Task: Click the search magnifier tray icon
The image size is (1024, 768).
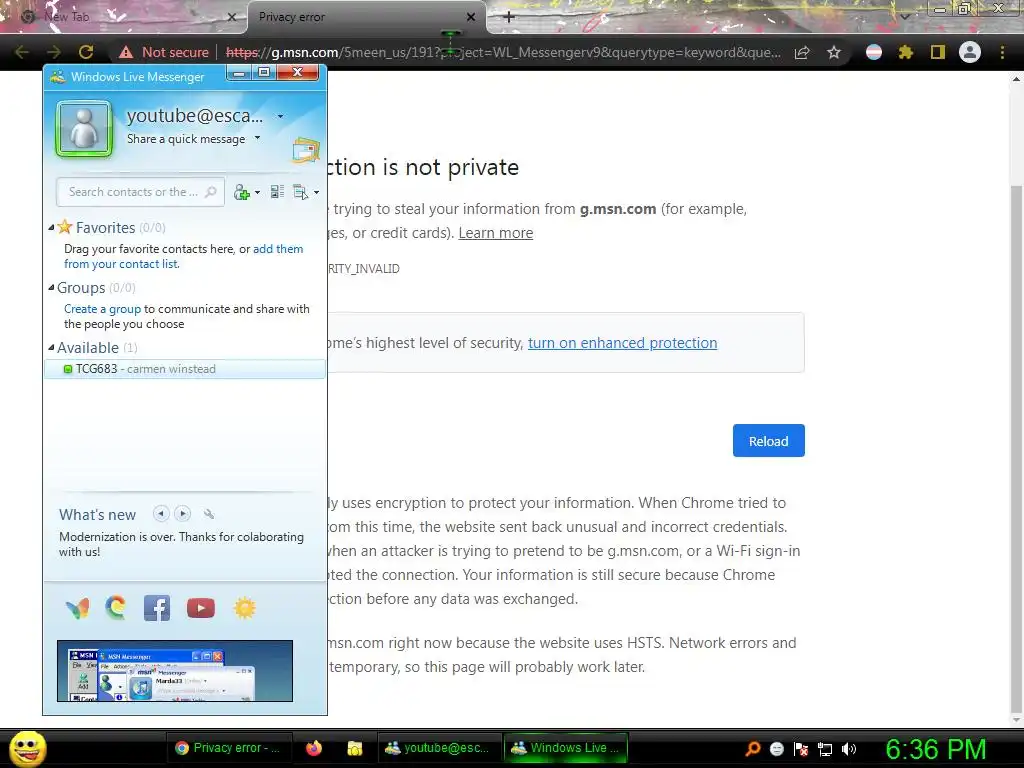Action: [753, 749]
